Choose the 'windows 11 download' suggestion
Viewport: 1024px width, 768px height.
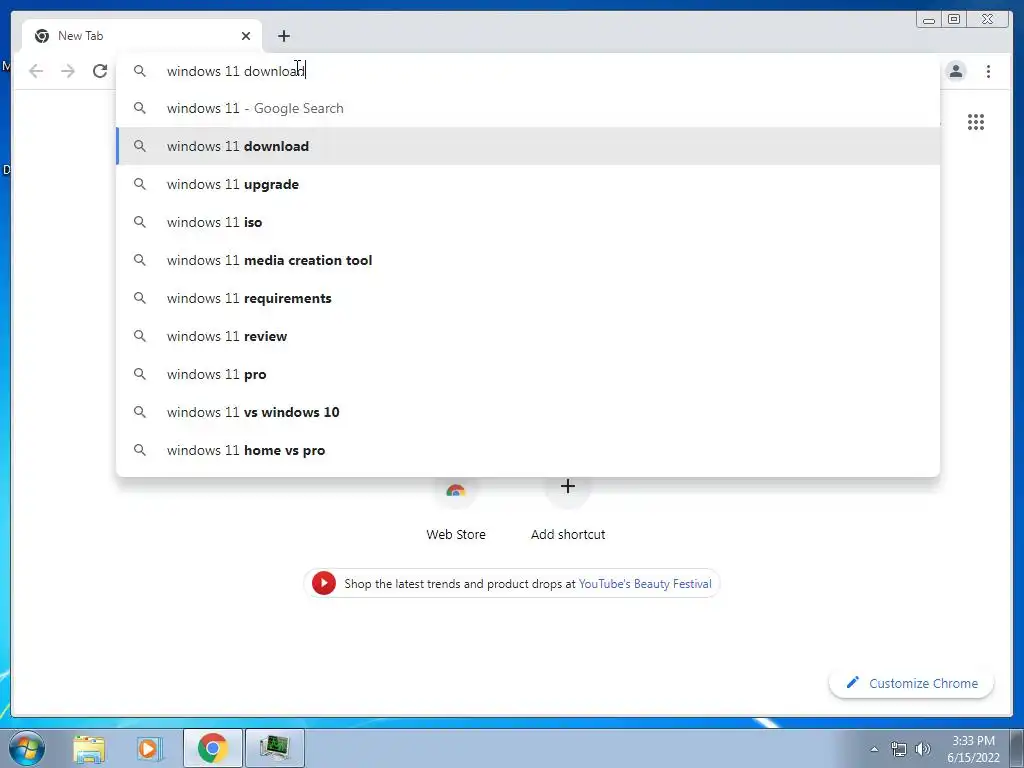point(528,146)
